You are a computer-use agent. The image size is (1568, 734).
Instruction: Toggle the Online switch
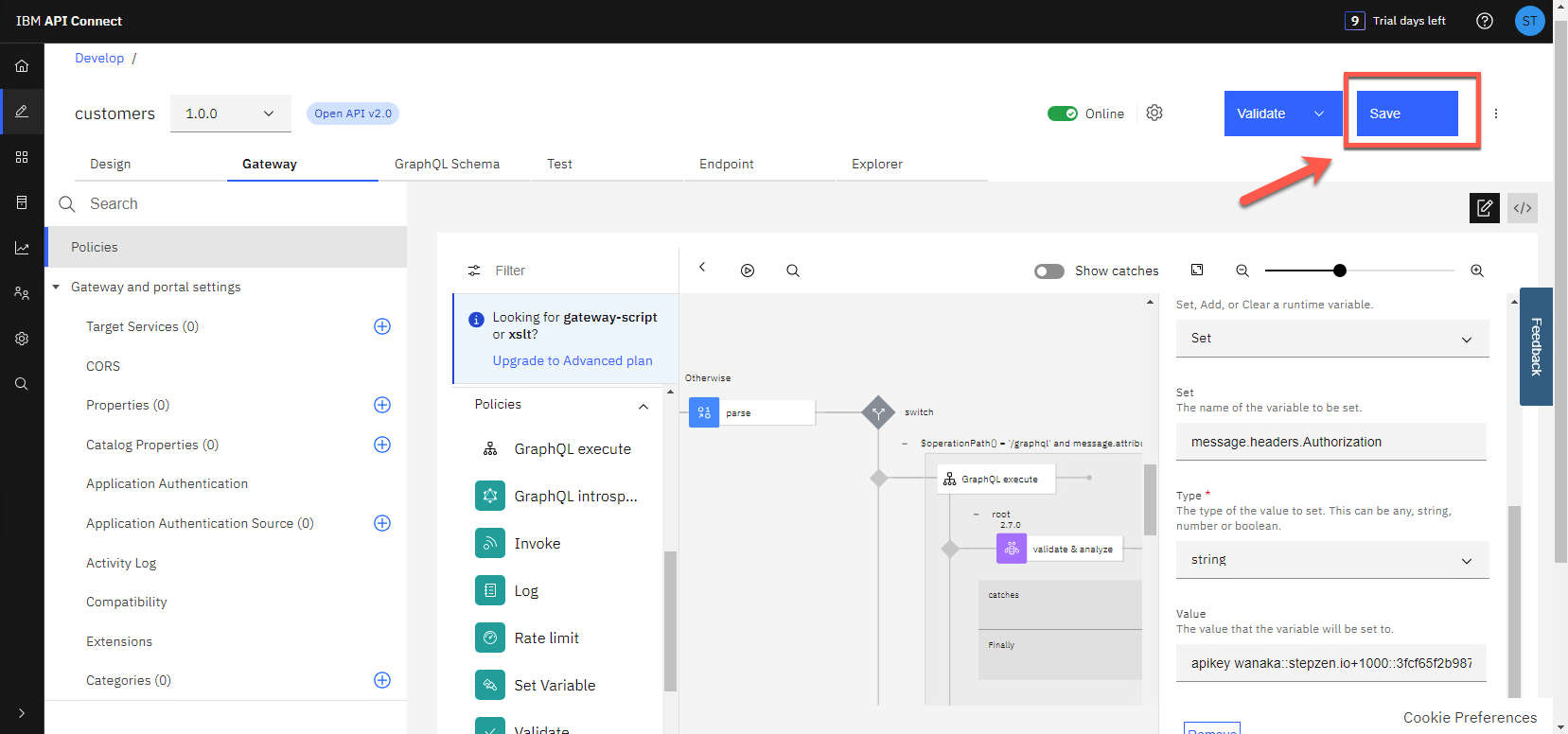[x=1063, y=114]
